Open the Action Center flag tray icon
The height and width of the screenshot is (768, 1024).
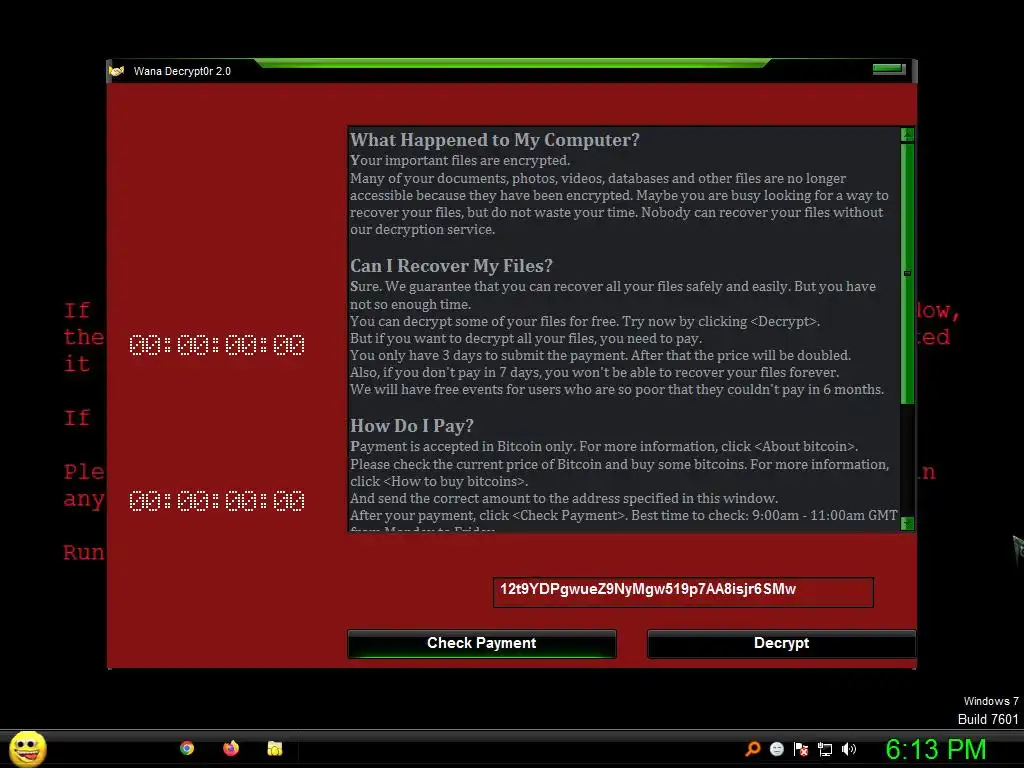(x=801, y=749)
